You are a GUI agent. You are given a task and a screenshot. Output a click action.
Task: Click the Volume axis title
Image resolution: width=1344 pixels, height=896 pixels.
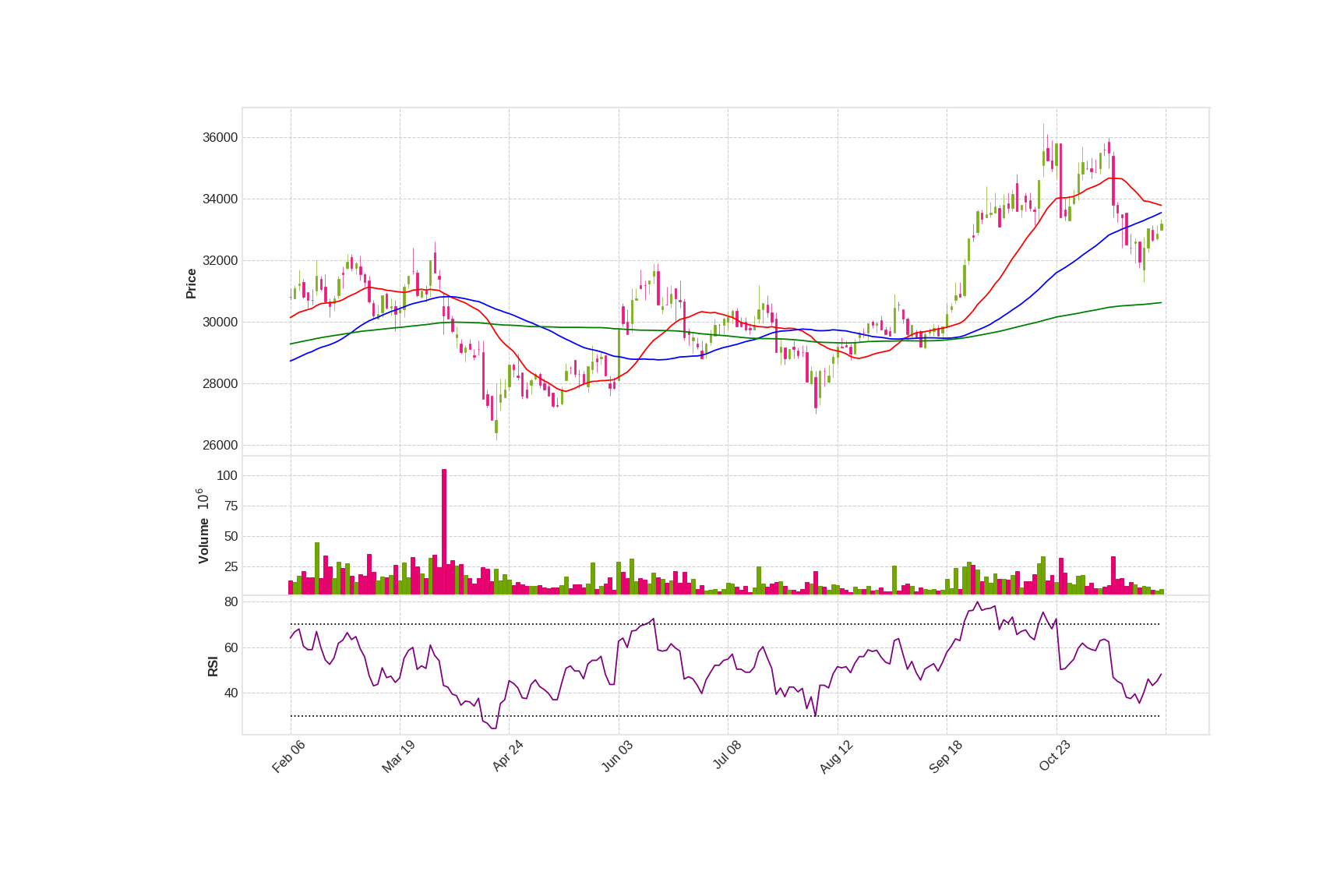203,541
